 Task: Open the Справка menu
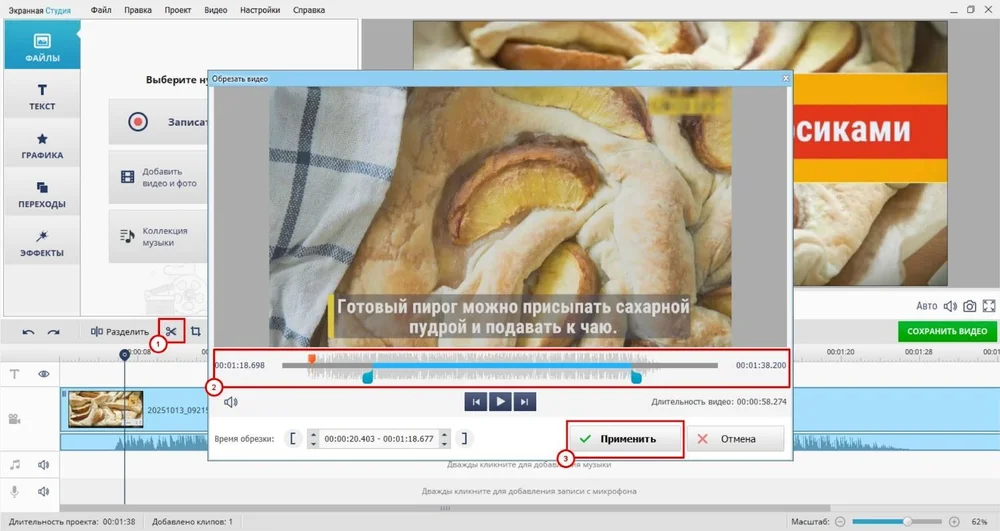[x=309, y=10]
